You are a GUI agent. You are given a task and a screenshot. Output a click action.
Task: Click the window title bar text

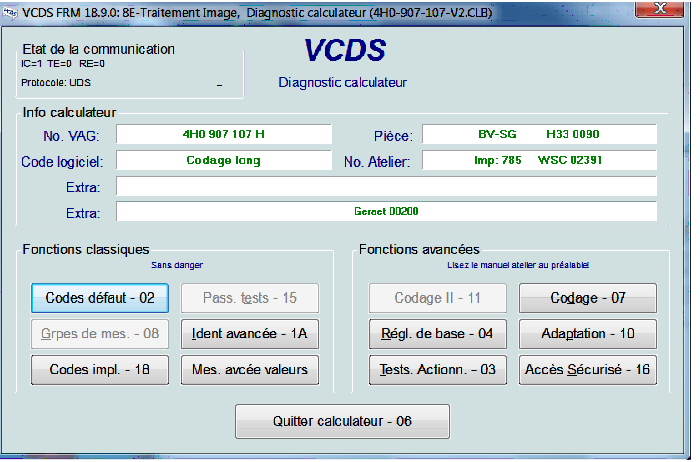(257, 13)
